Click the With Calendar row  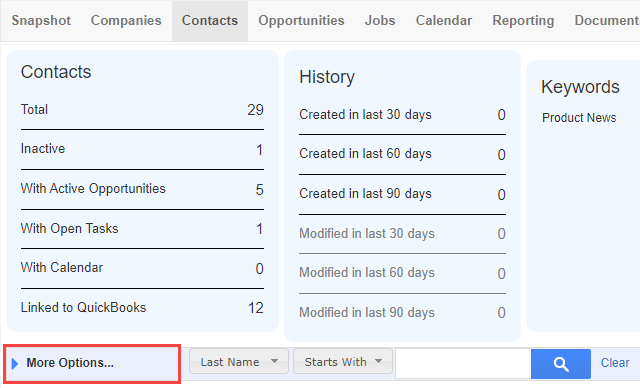pos(142,268)
